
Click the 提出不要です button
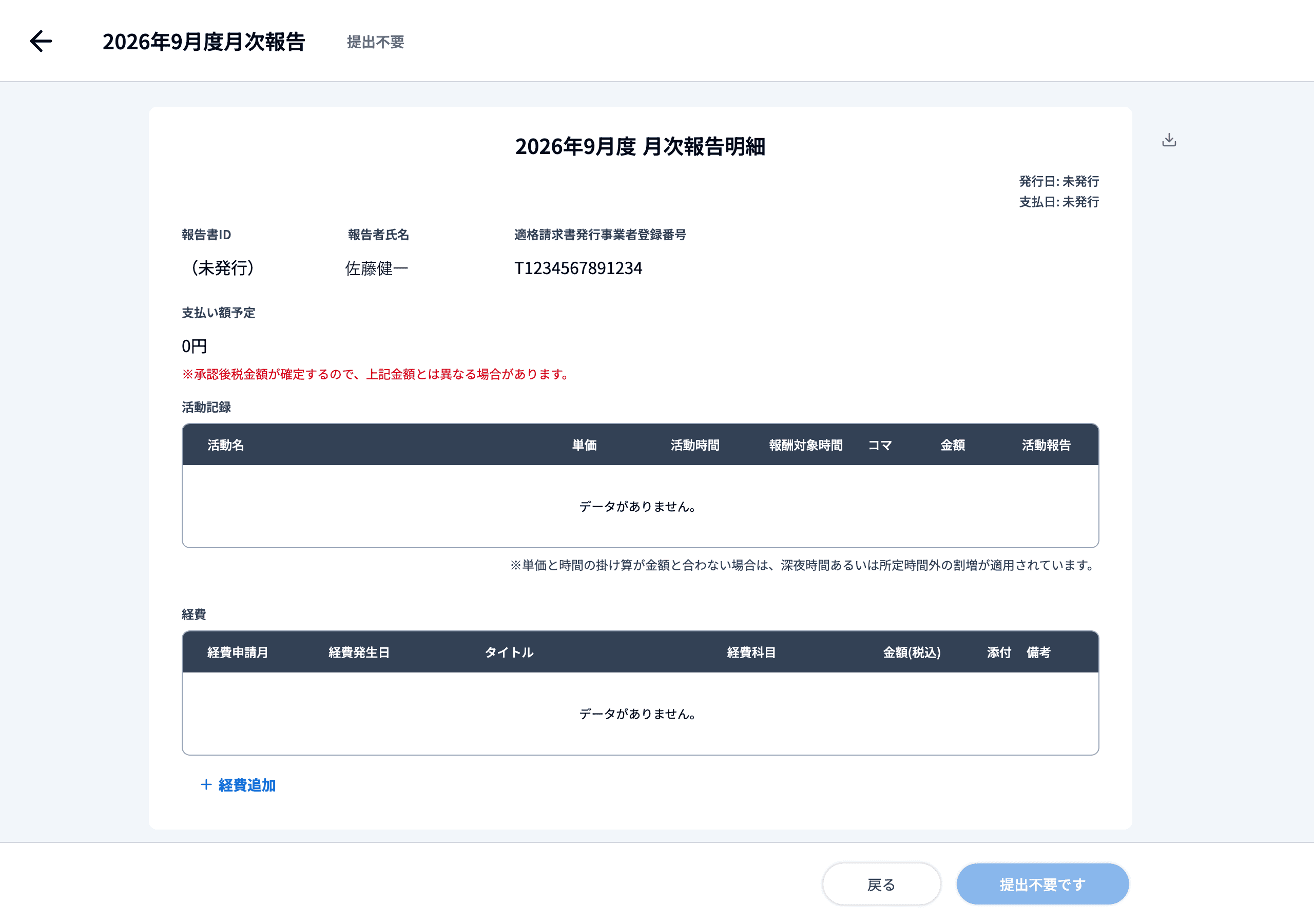[1042, 884]
